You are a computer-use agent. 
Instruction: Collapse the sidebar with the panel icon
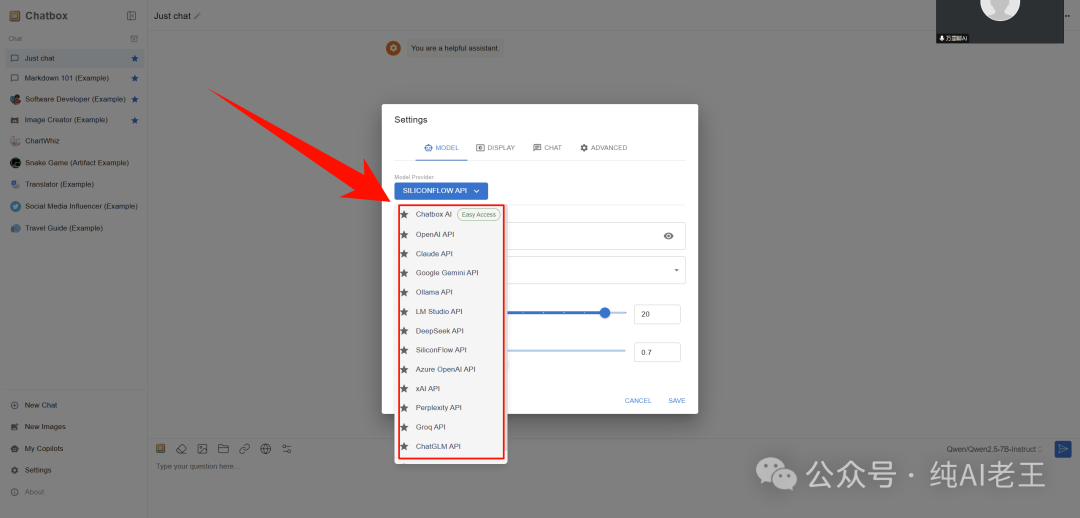click(x=132, y=16)
